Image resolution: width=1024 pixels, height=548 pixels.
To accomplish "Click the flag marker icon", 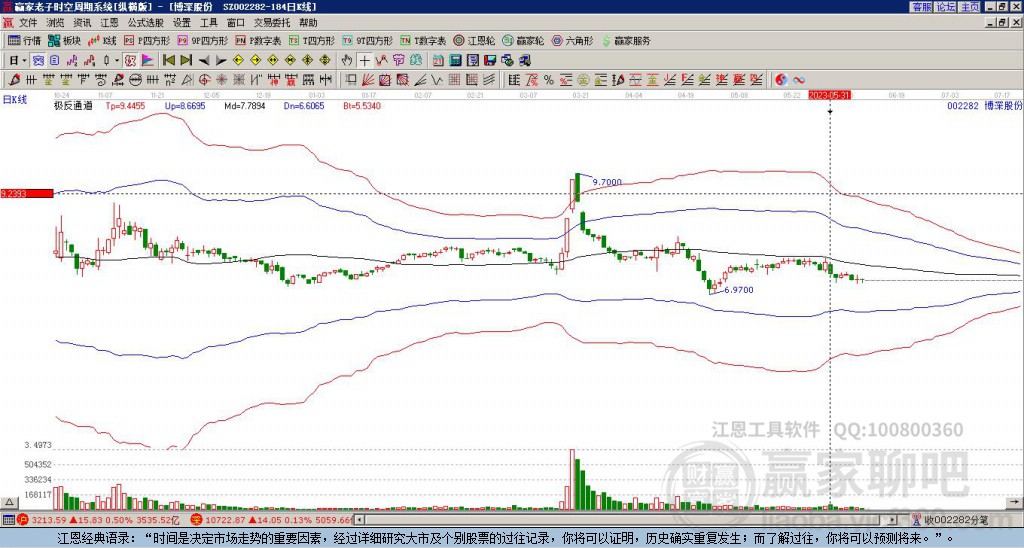I will click(148, 61).
